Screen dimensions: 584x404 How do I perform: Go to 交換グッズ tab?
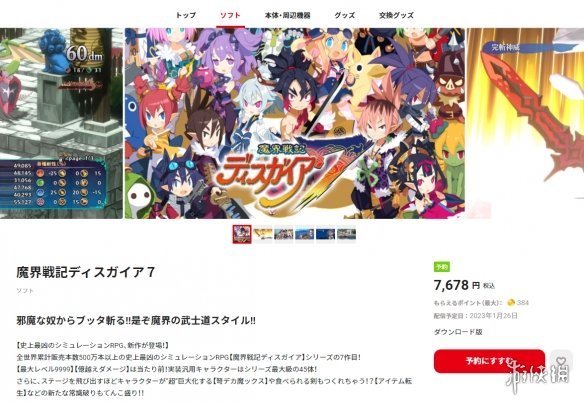[396, 15]
